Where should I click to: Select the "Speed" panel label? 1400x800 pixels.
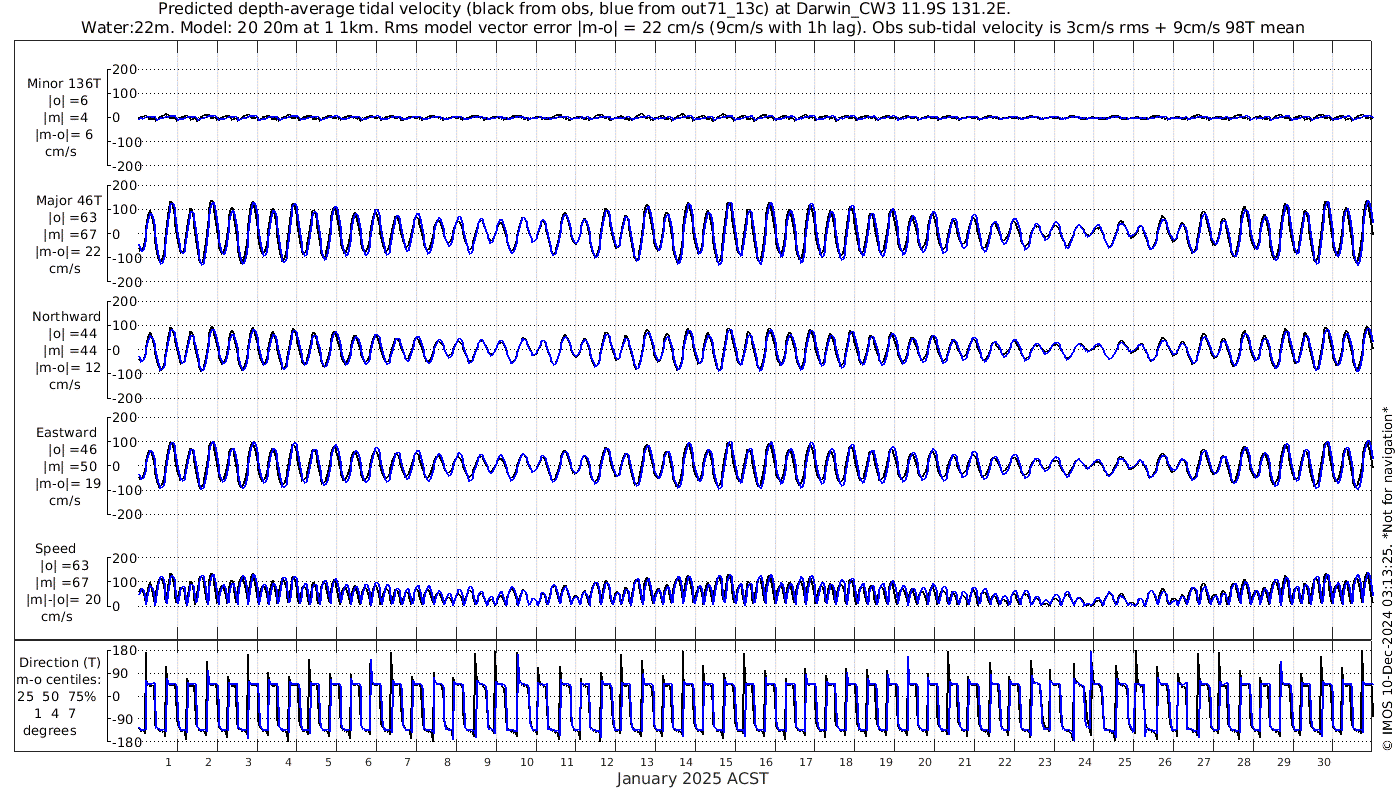55,549
